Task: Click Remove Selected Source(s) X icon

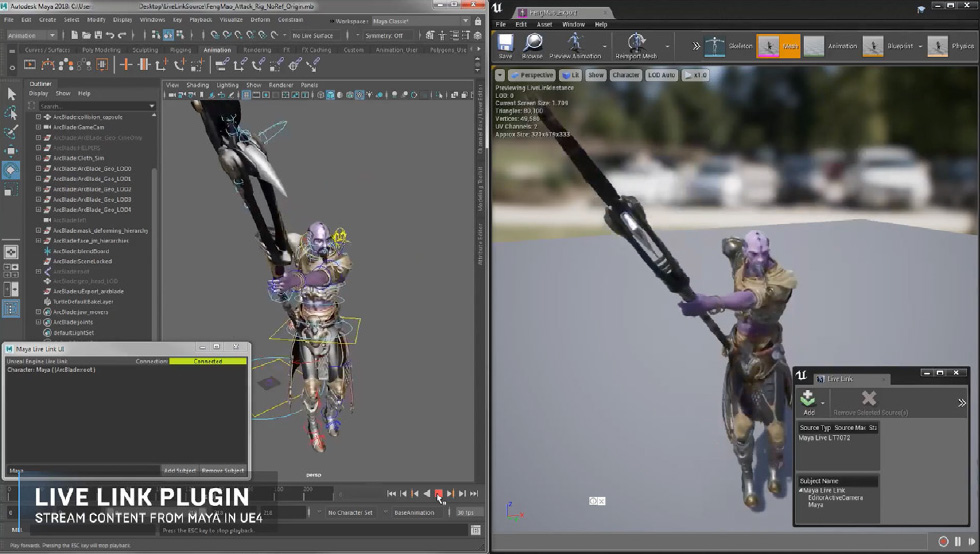Action: point(869,398)
